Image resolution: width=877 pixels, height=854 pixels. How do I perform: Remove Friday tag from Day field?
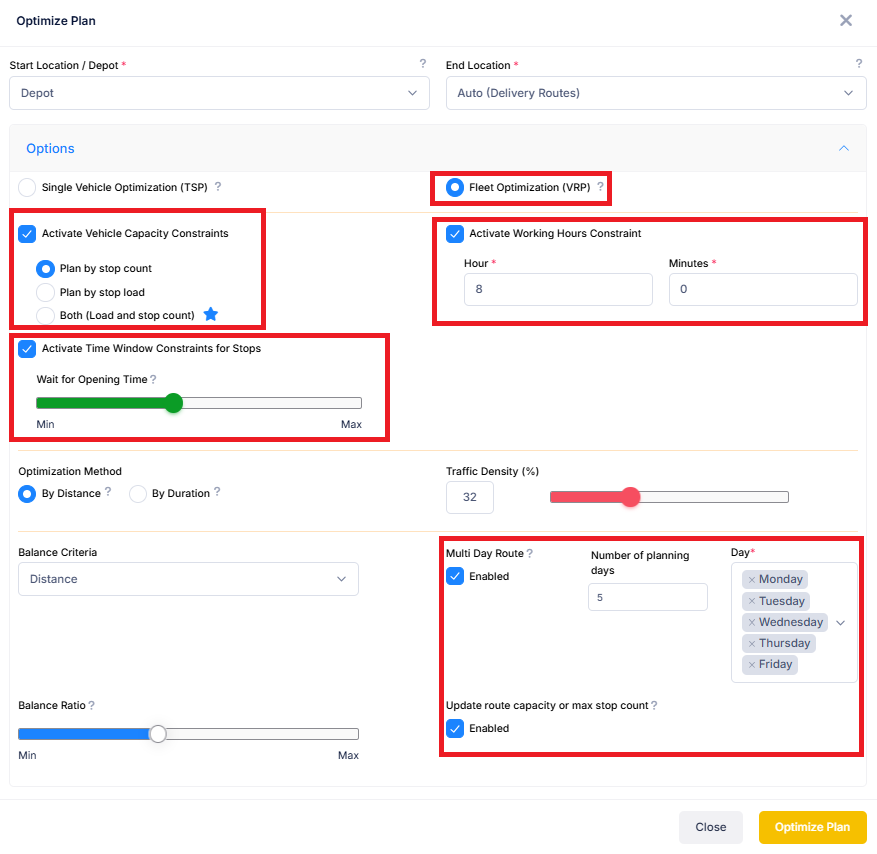752,665
